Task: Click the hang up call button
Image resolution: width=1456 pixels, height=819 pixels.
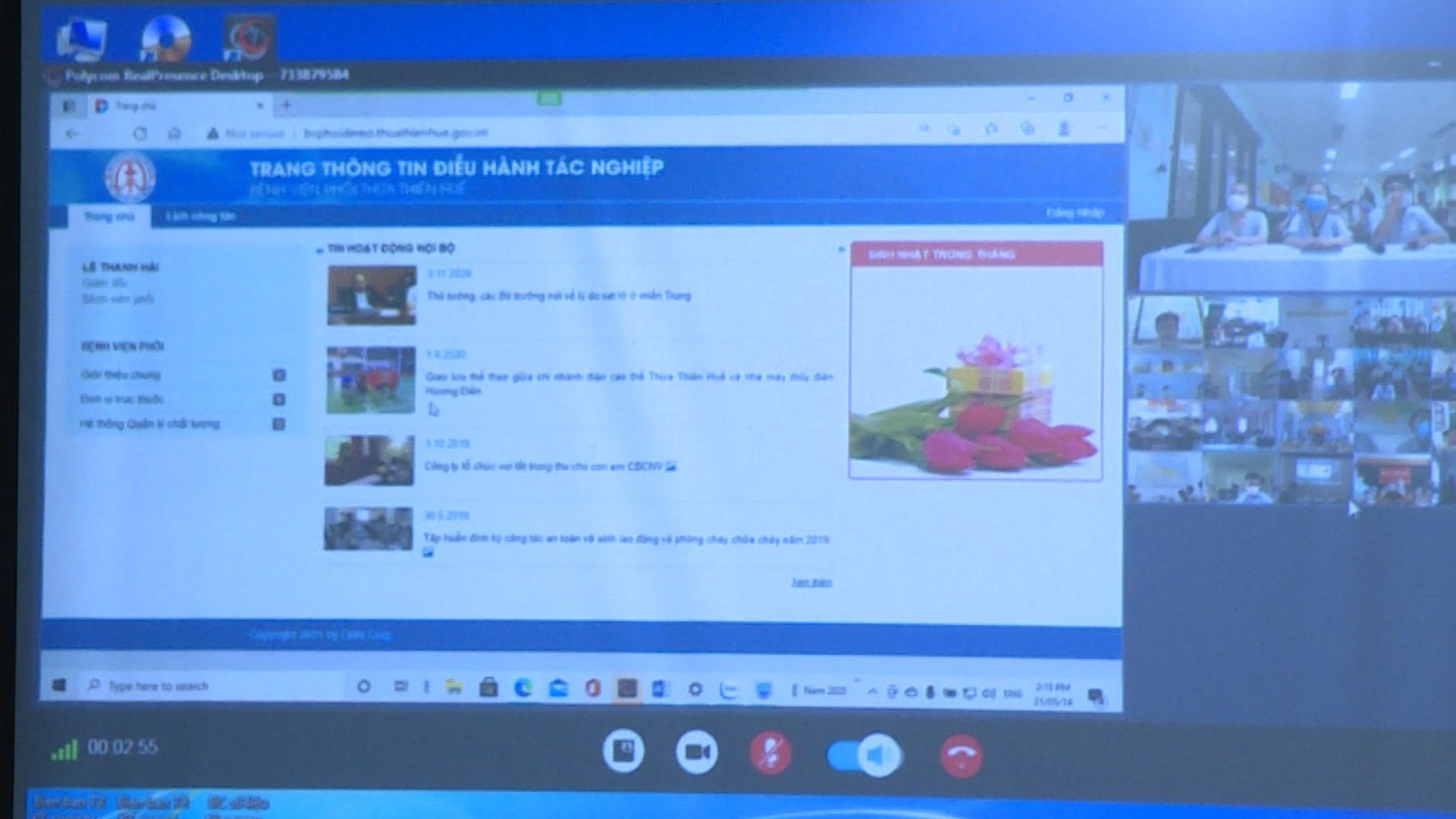Action: click(x=961, y=755)
